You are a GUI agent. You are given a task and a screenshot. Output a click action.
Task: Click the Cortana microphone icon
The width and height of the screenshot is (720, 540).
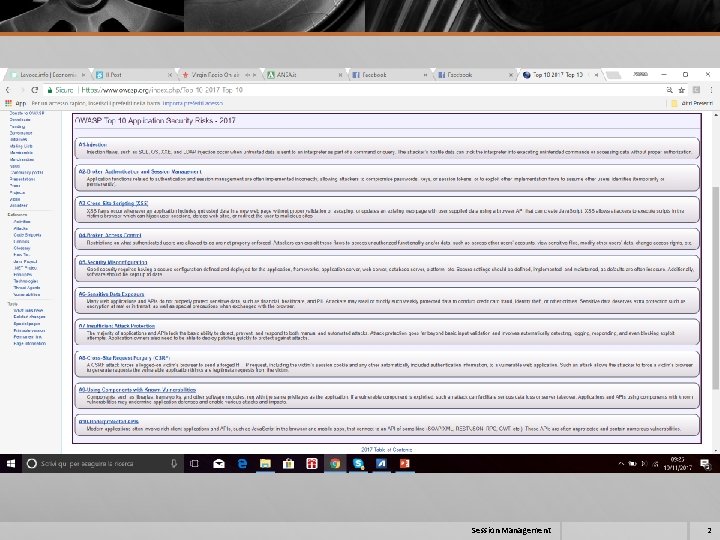tap(174, 464)
